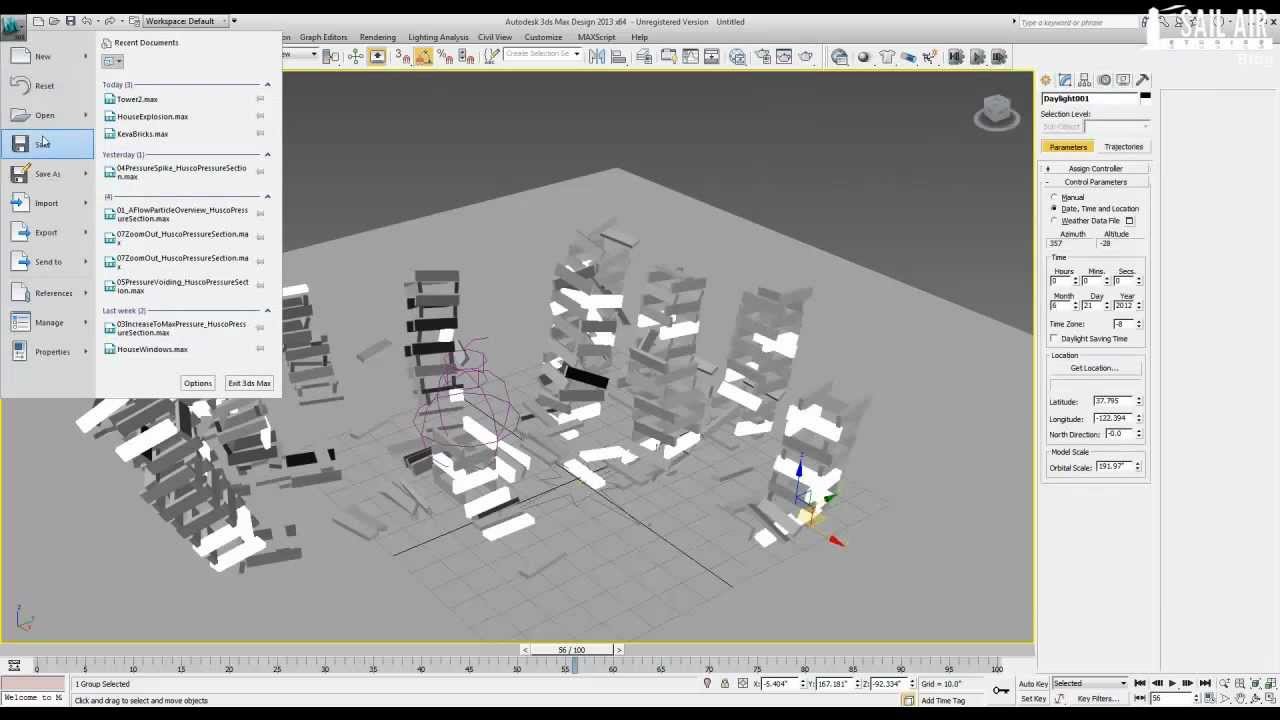Collapse the Control Parameters rollout
The height and width of the screenshot is (720, 1280).
point(1095,182)
